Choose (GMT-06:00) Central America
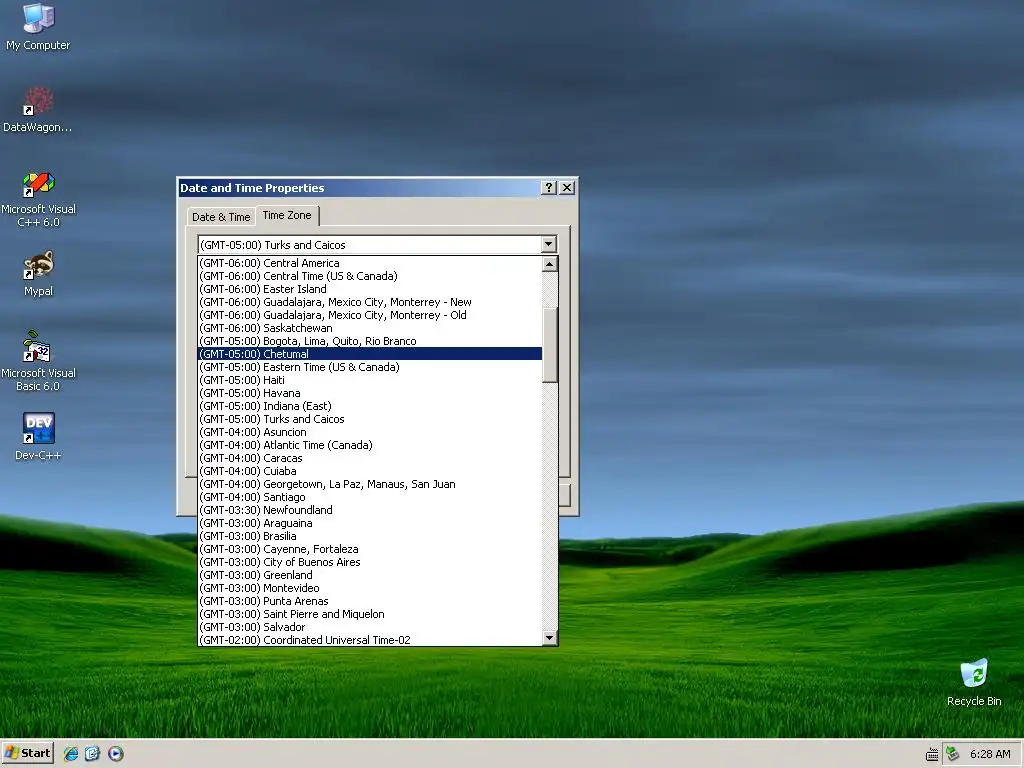This screenshot has width=1024, height=768. tap(370, 263)
